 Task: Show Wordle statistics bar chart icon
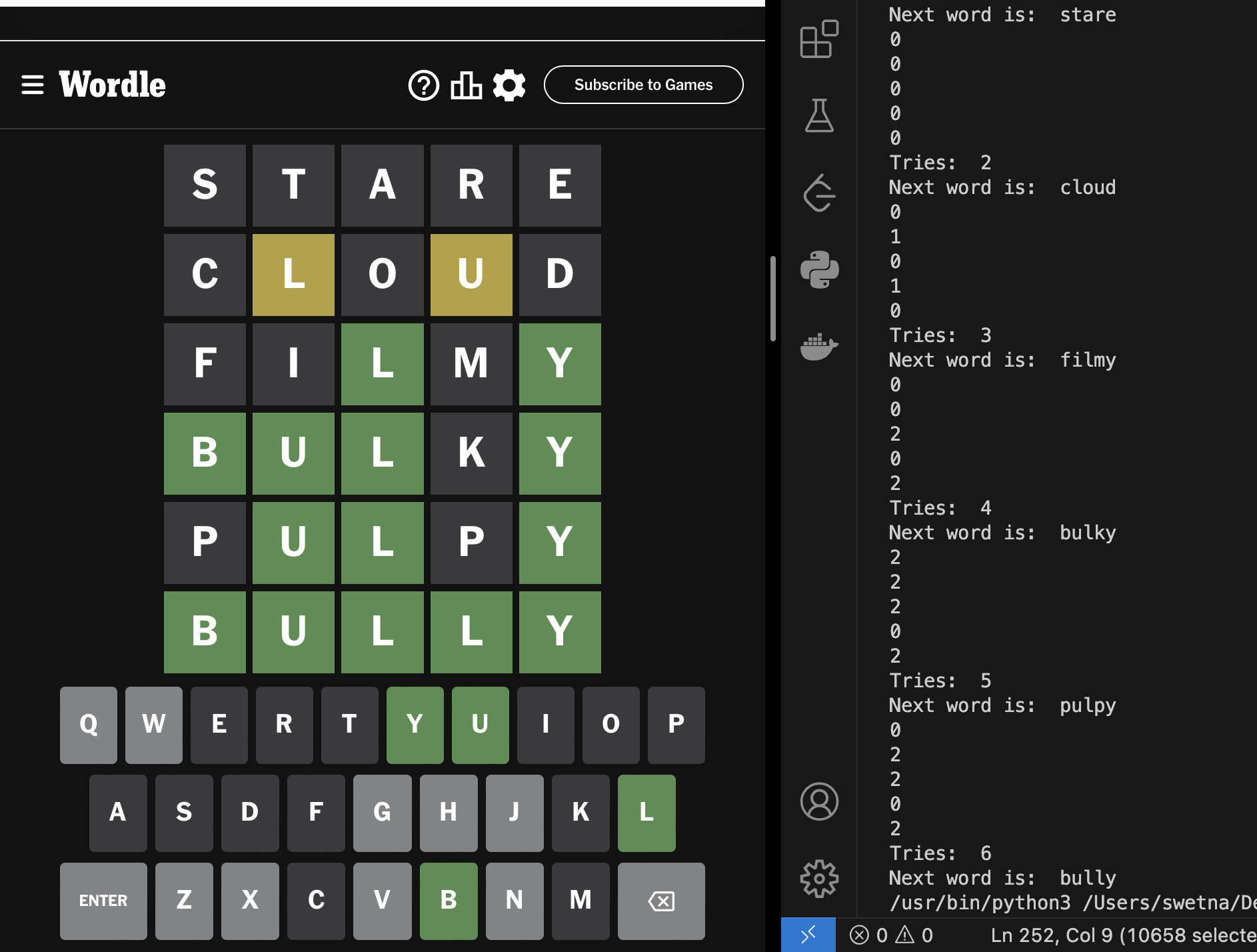click(466, 85)
